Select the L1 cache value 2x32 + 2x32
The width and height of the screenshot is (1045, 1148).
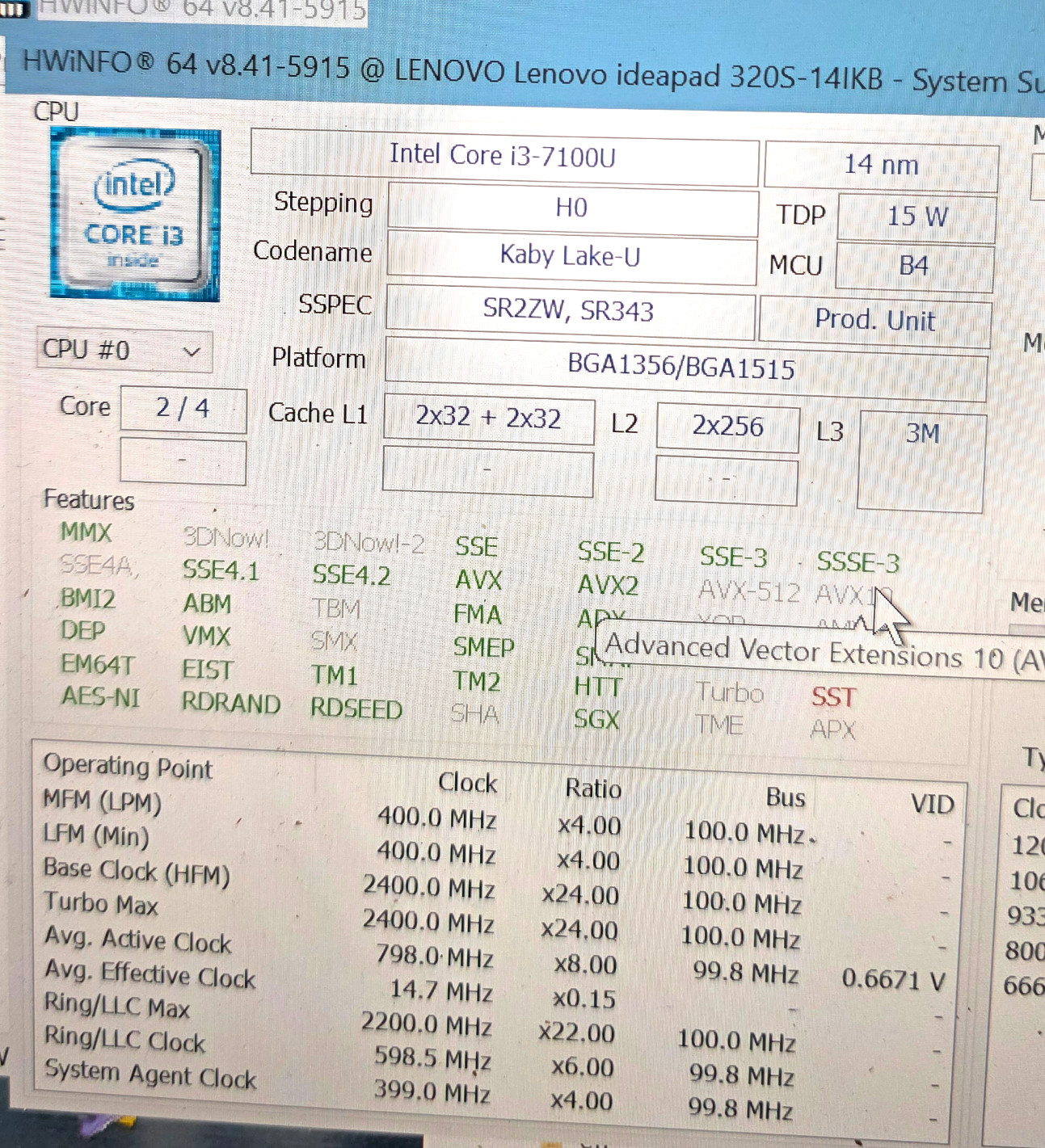pos(488,418)
